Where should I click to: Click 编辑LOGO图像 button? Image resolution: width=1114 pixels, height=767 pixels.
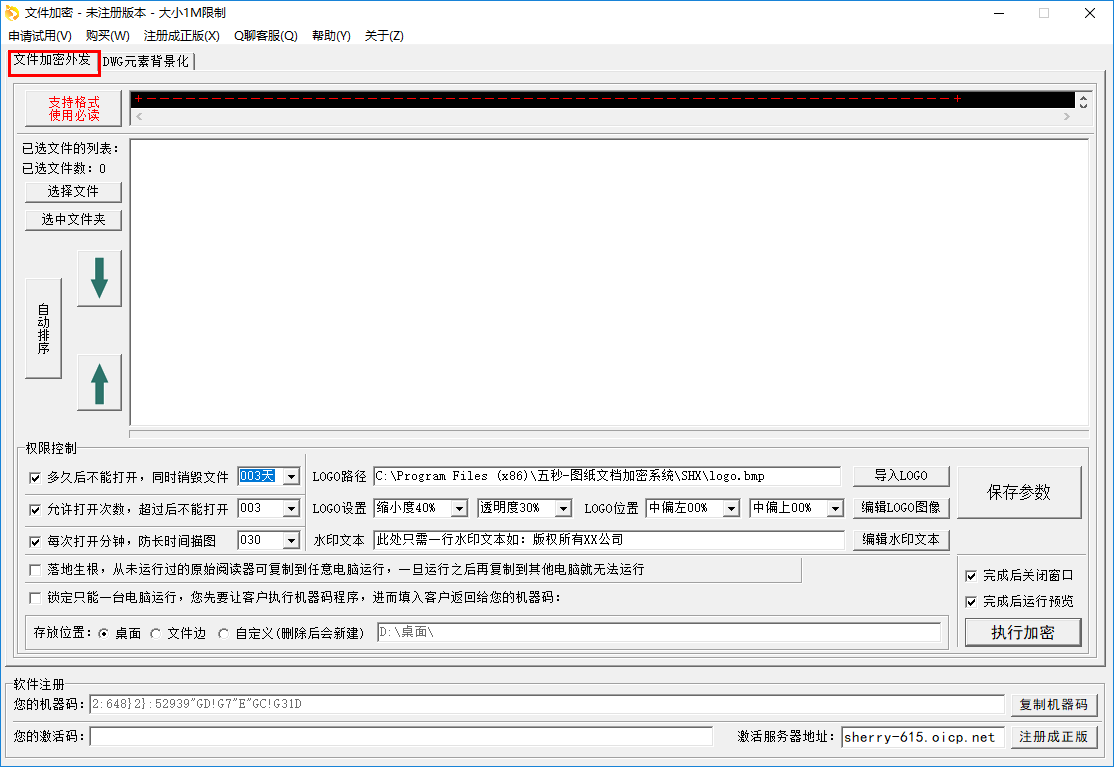pyautogui.click(x=901, y=508)
